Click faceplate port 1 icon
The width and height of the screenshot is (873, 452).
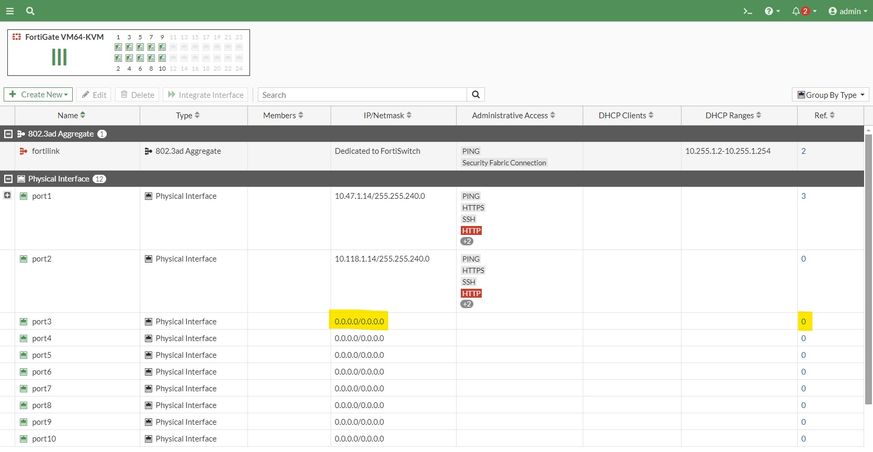(118, 47)
